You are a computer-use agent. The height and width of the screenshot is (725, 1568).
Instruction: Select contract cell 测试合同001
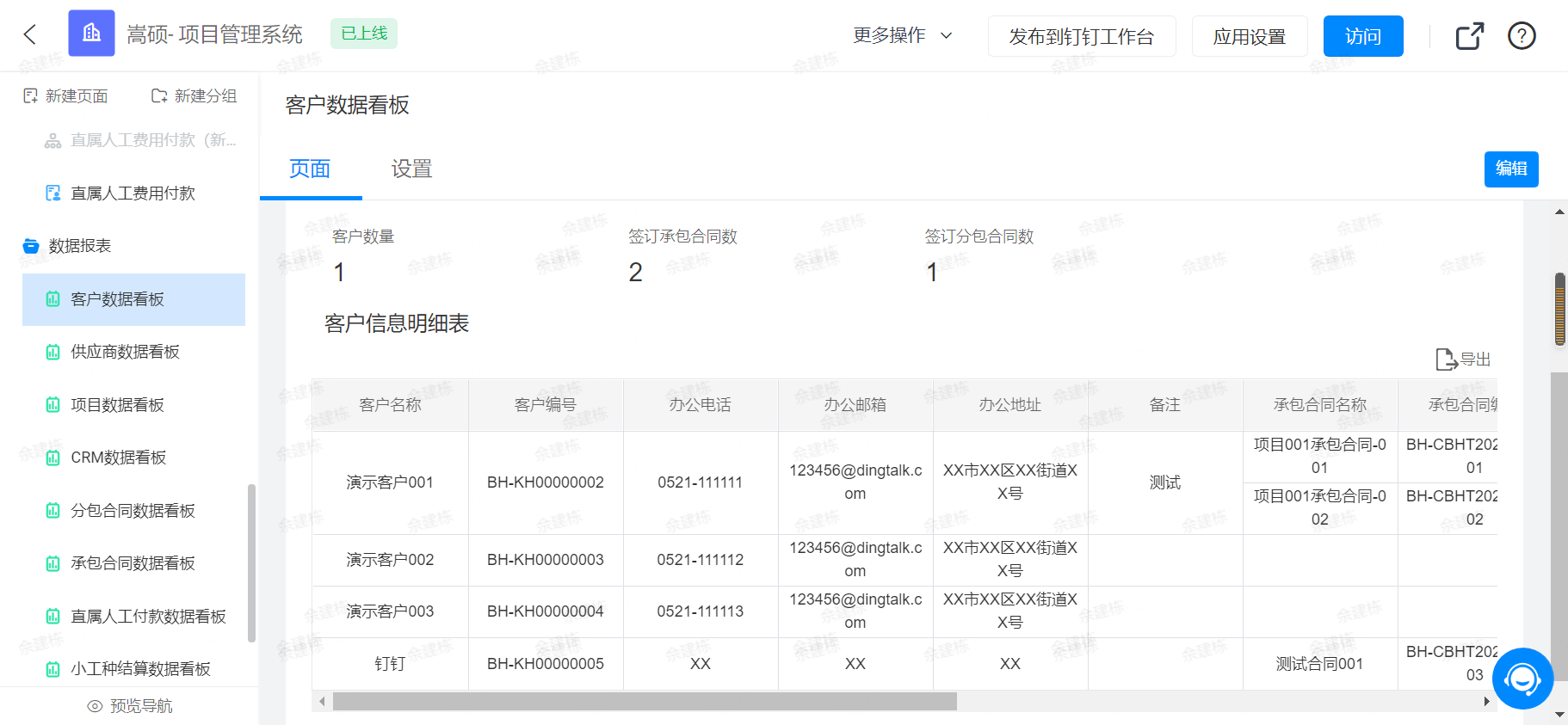click(x=1320, y=664)
